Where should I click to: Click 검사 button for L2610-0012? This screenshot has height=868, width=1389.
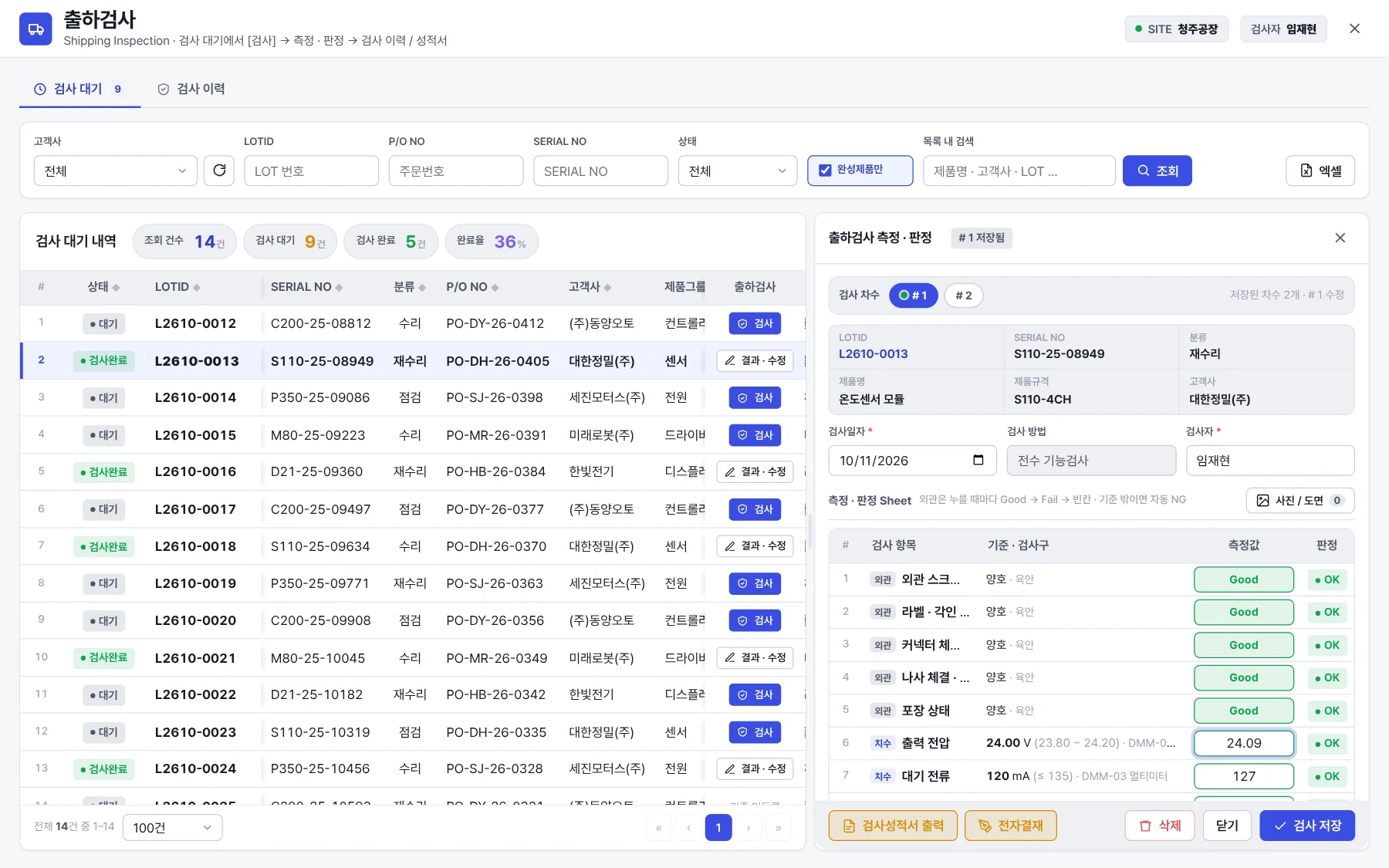click(755, 323)
